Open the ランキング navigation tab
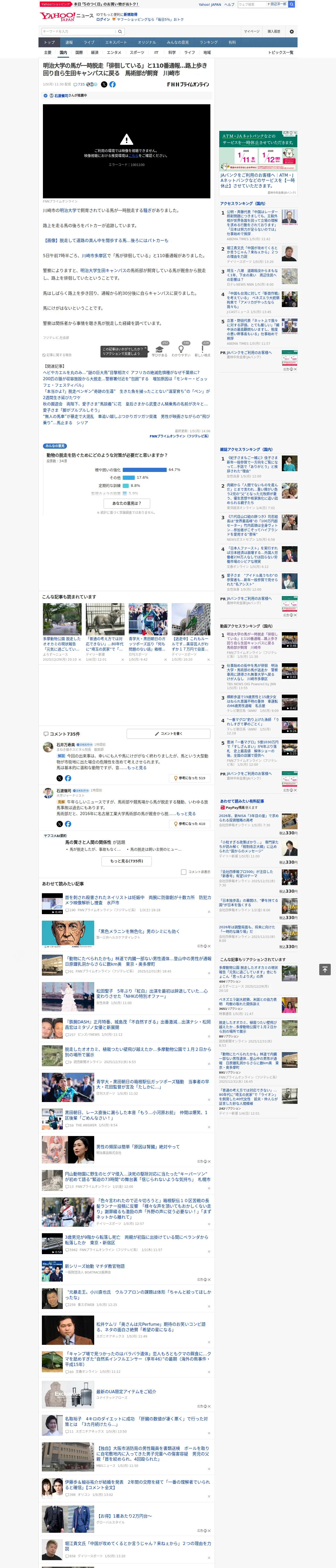 [x=209, y=43]
